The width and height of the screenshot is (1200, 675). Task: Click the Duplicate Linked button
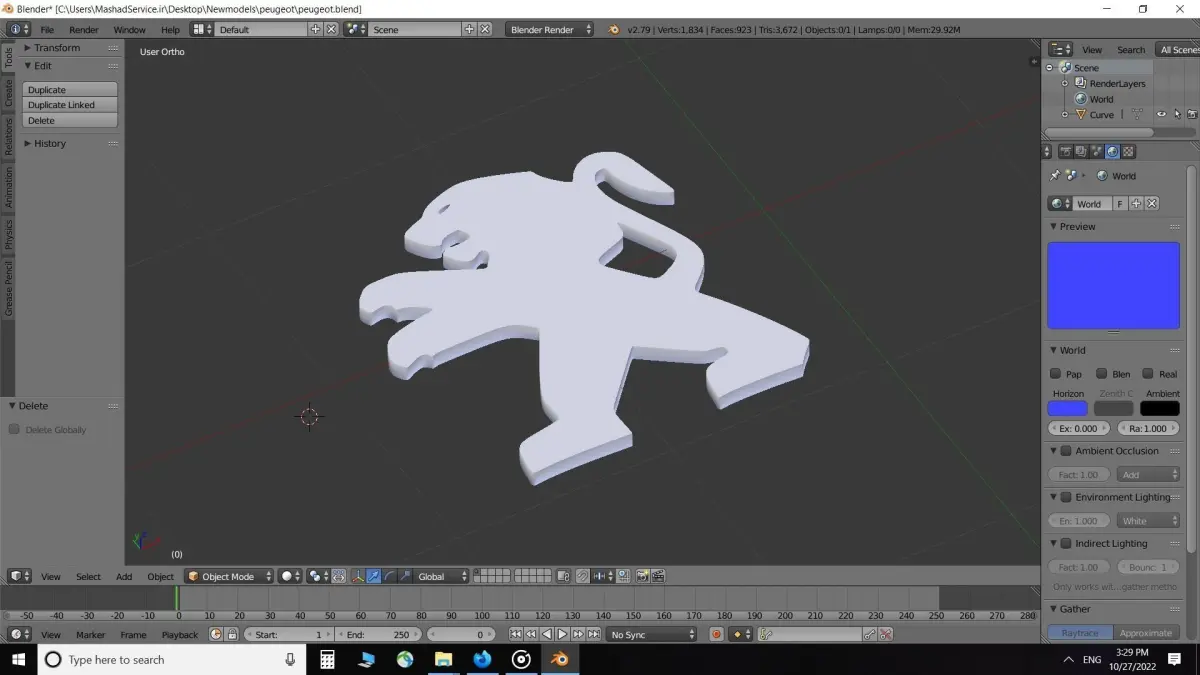[x=69, y=104]
